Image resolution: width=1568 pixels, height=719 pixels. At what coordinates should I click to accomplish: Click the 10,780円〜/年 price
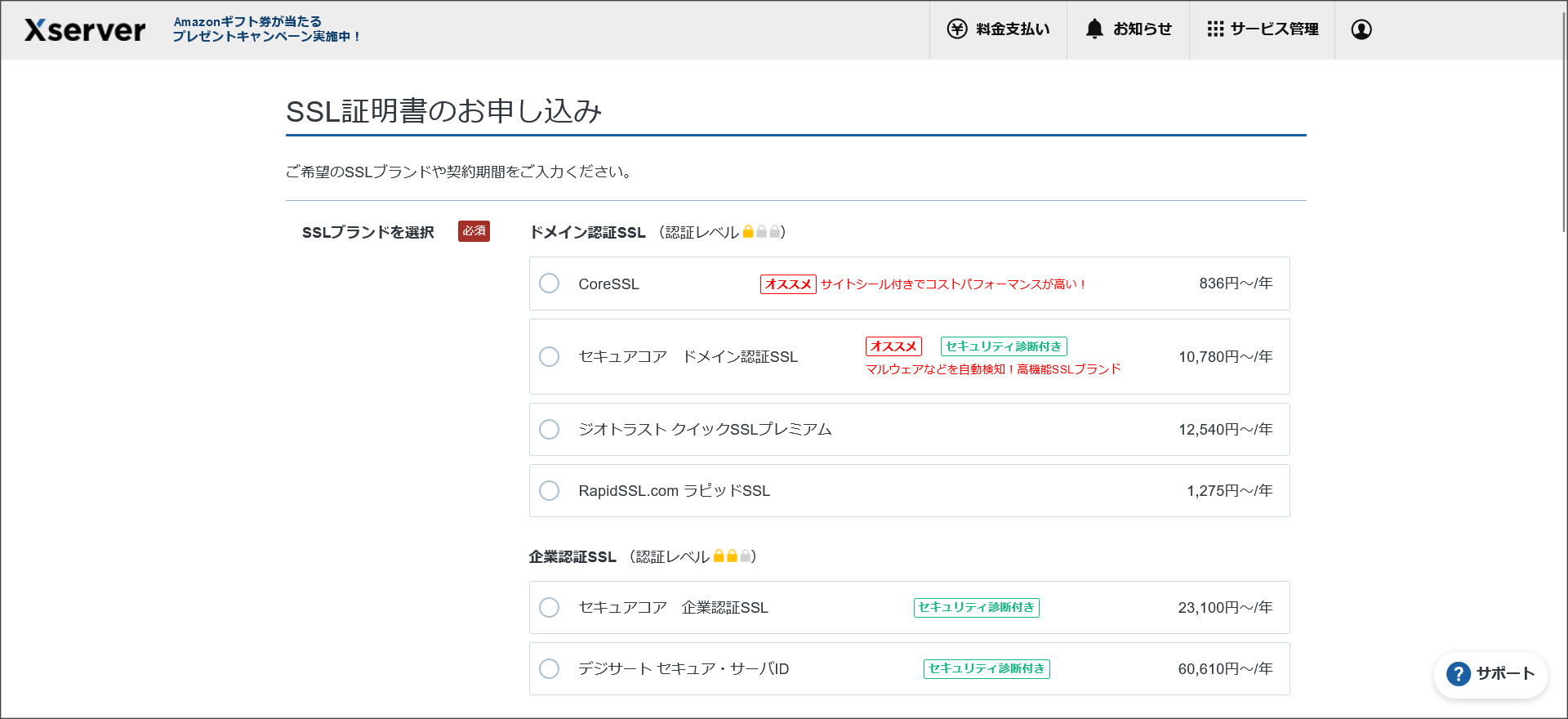[x=1225, y=357]
